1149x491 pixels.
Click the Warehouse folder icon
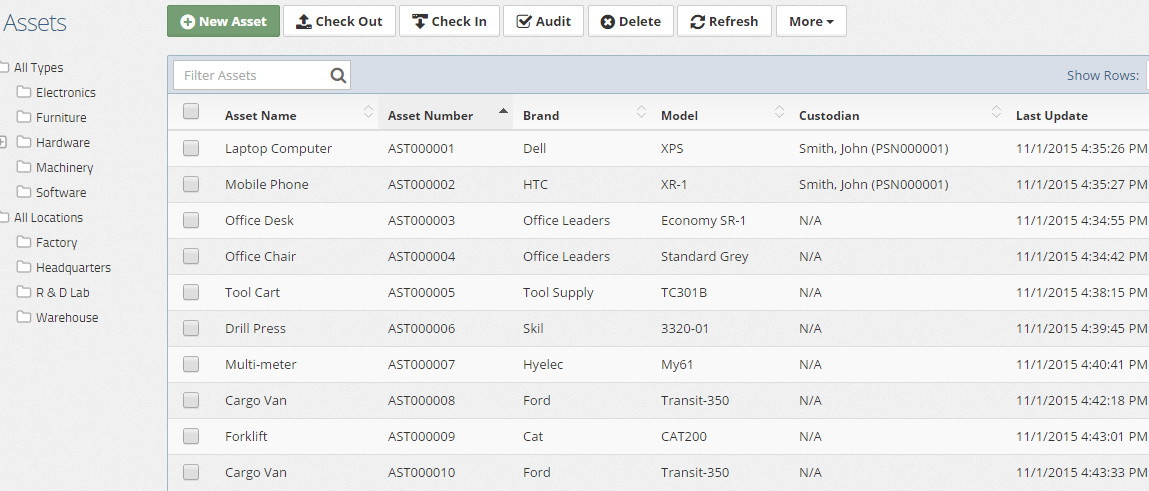pos(24,317)
